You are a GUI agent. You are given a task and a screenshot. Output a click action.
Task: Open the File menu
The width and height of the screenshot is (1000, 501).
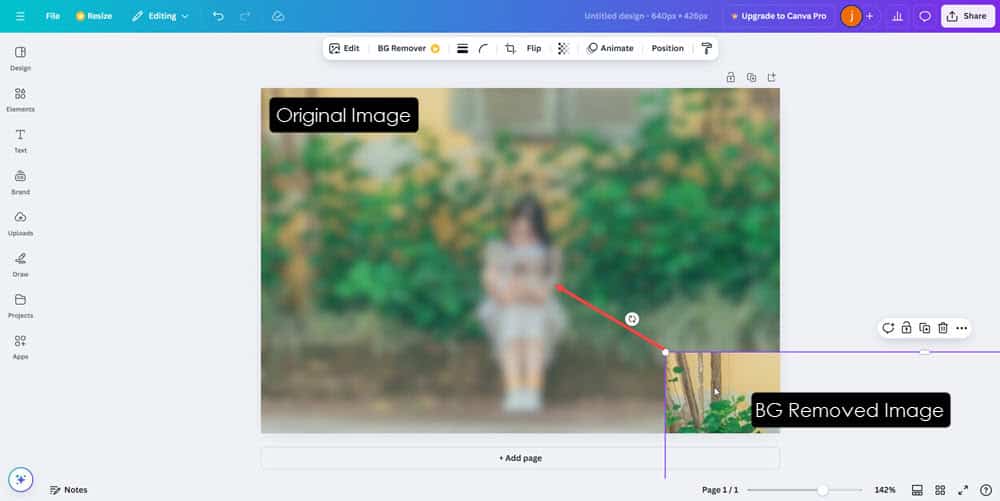pos(53,16)
